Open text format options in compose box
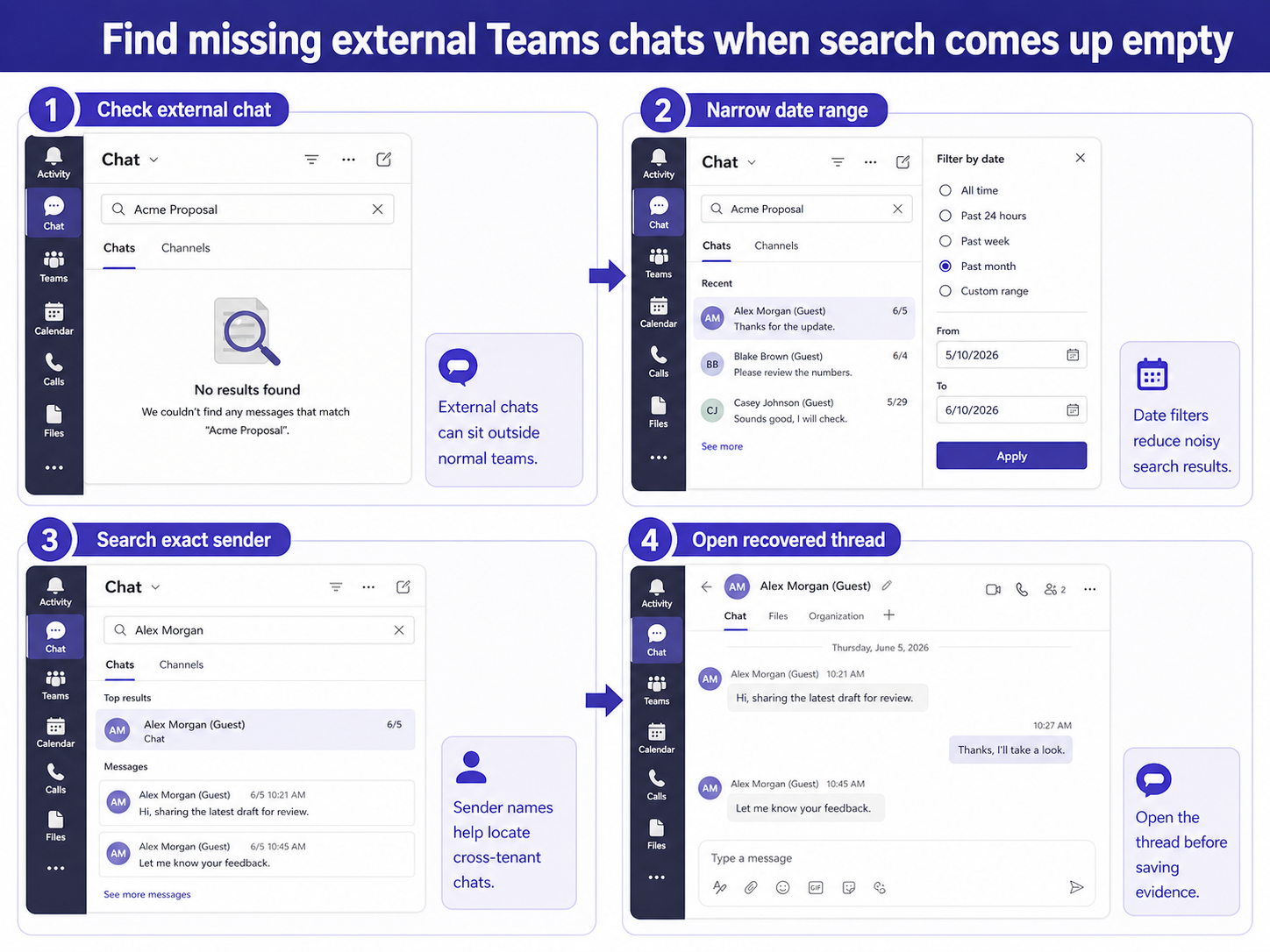1270x952 pixels. [720, 887]
